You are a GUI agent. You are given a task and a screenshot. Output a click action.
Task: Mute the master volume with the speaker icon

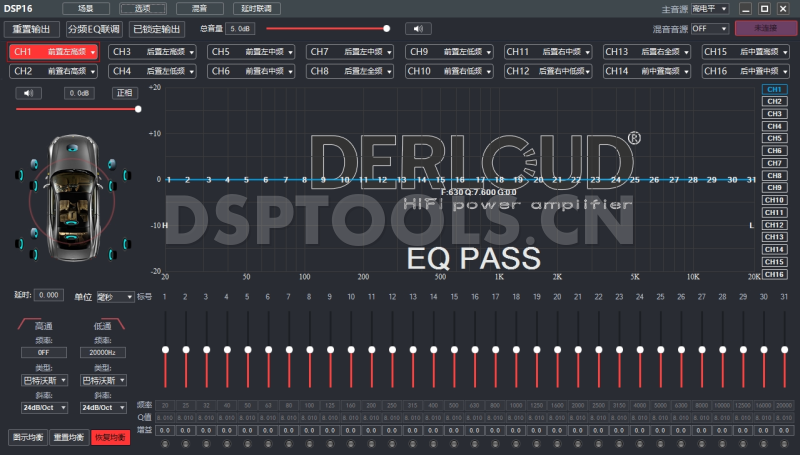[418, 29]
